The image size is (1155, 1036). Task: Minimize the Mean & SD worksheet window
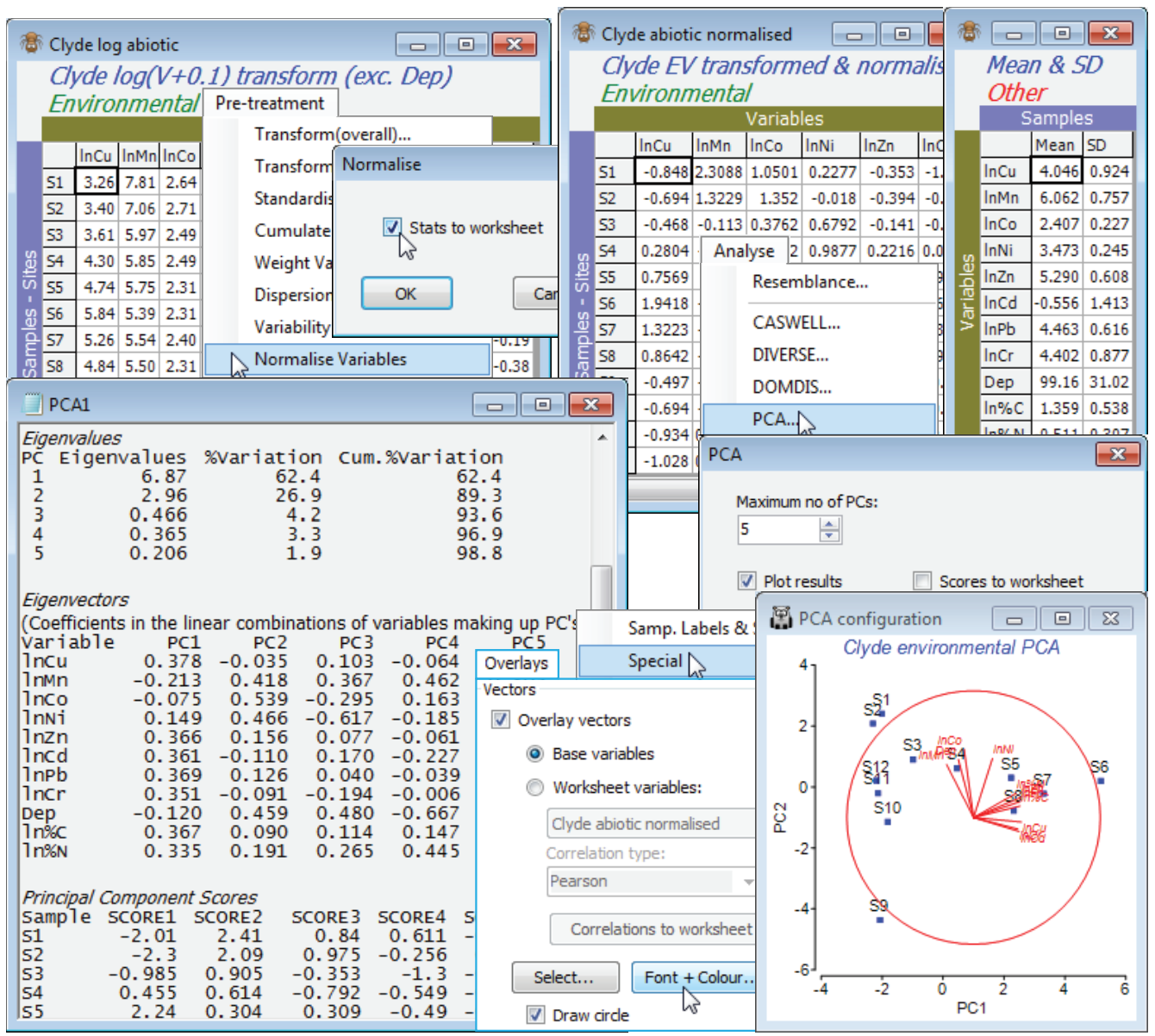tap(1014, 34)
